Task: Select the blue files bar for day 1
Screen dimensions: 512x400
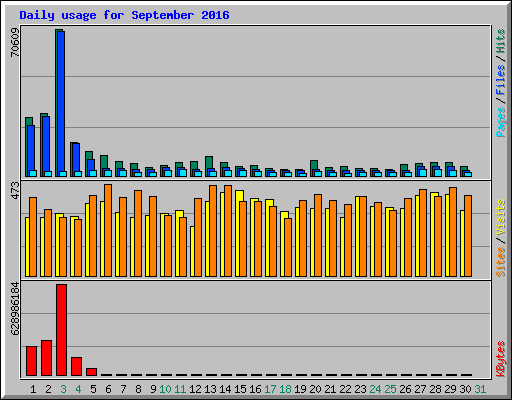Action: pyautogui.click(x=31, y=148)
